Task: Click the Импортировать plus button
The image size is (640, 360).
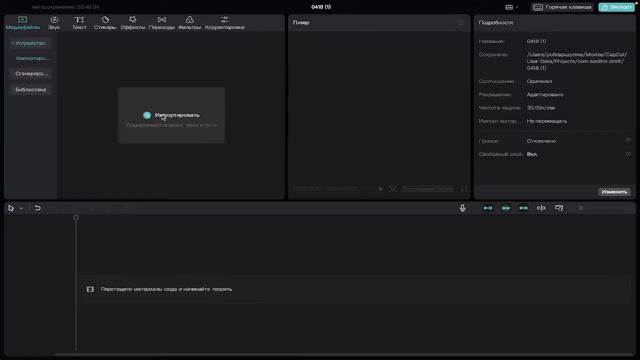Action: (x=147, y=116)
